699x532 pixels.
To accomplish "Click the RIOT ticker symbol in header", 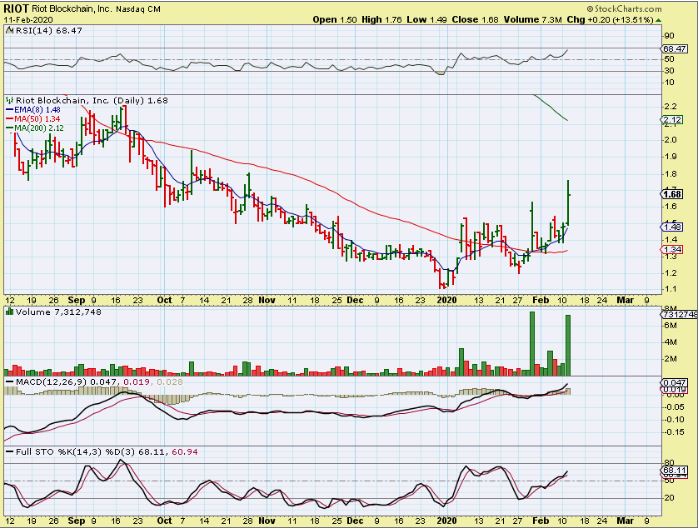I will point(16,8).
